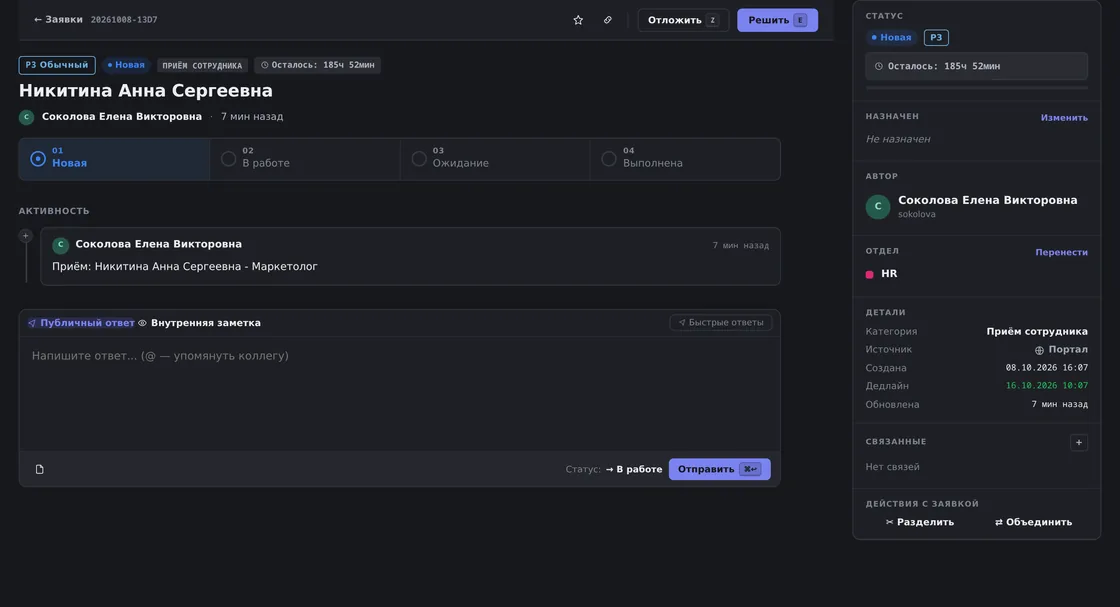The width and height of the screenshot is (1120, 607).
Task: Click deadline value 16.10.2026 10:07
Action: tap(1046, 386)
